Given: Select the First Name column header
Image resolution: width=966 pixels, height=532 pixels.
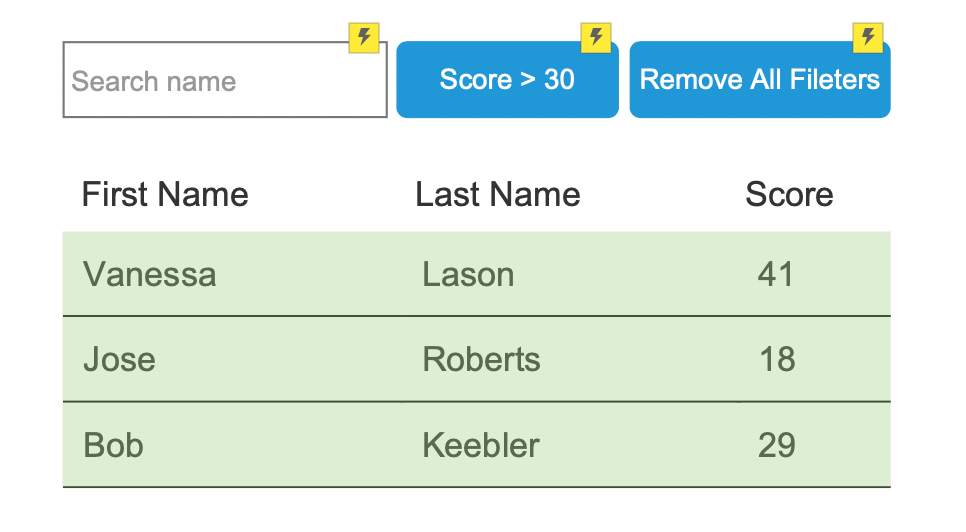Looking at the screenshot, I should tap(165, 195).
